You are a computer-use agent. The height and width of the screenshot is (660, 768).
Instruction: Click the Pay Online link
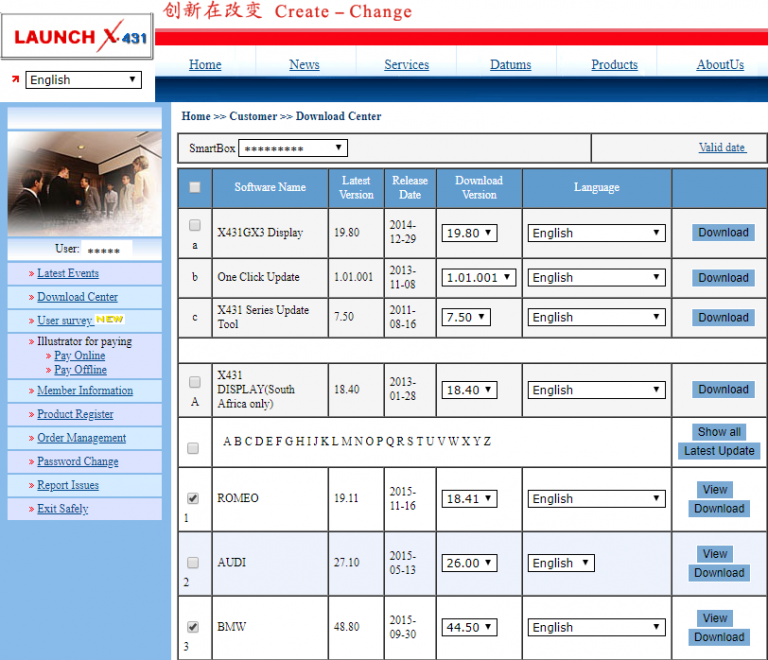pos(79,355)
